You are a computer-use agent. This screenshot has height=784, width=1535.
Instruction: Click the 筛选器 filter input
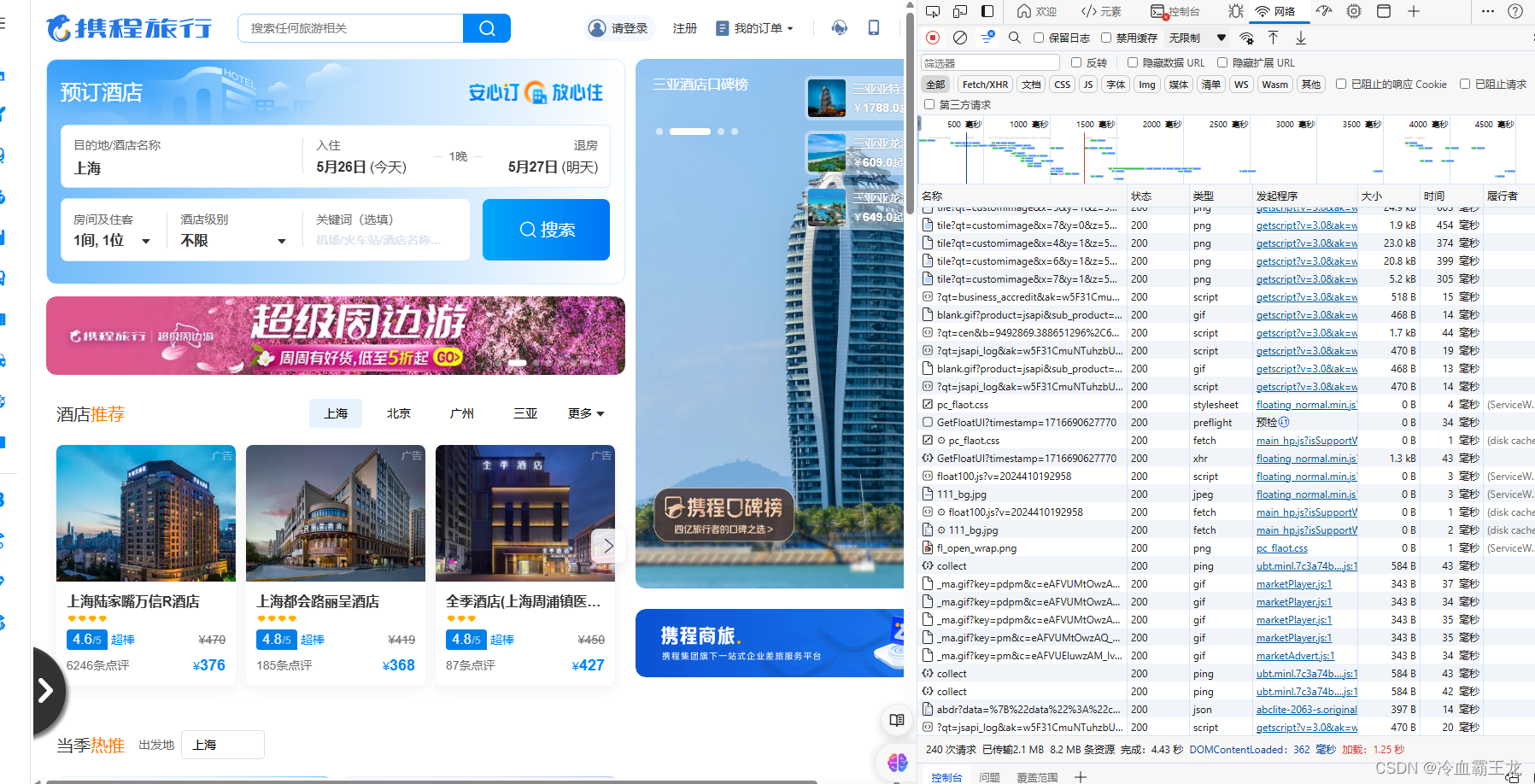click(x=990, y=62)
